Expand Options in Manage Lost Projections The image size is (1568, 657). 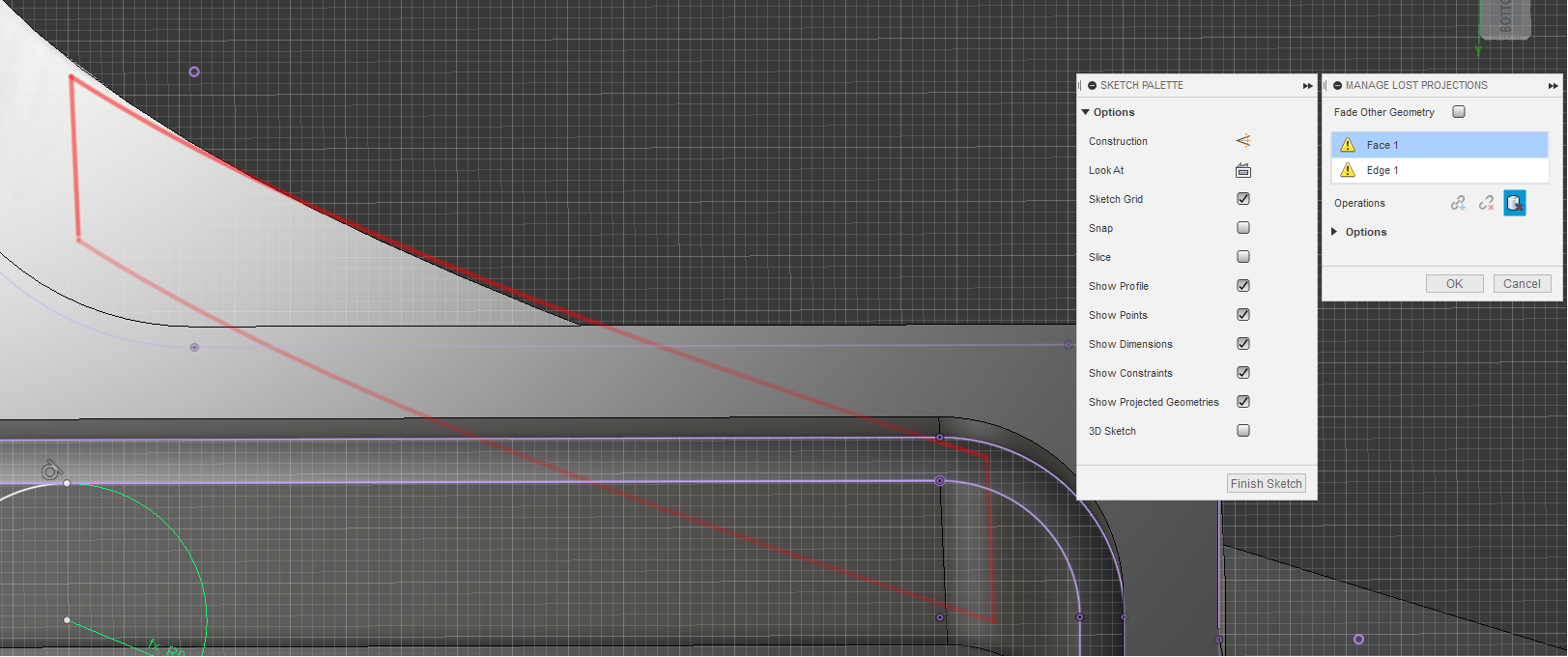[1334, 232]
